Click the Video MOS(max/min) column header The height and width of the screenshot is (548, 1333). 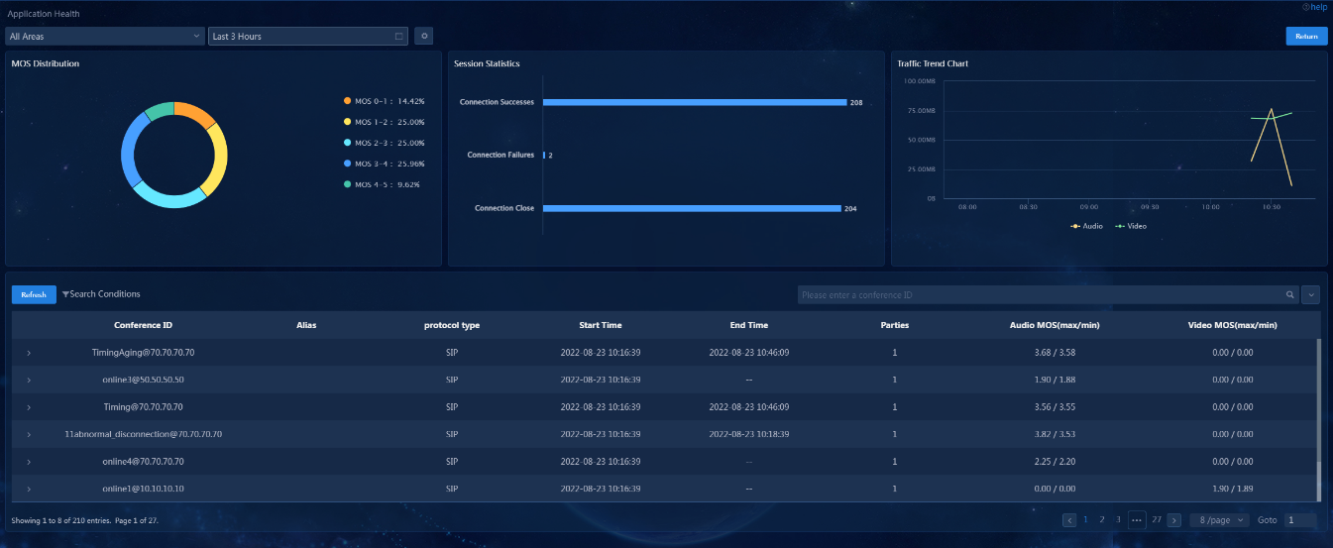(x=1232, y=325)
